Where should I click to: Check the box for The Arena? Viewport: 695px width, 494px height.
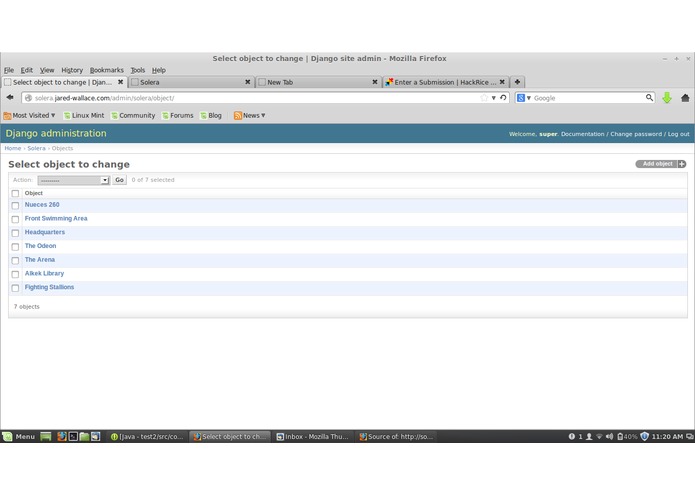tap(15, 261)
